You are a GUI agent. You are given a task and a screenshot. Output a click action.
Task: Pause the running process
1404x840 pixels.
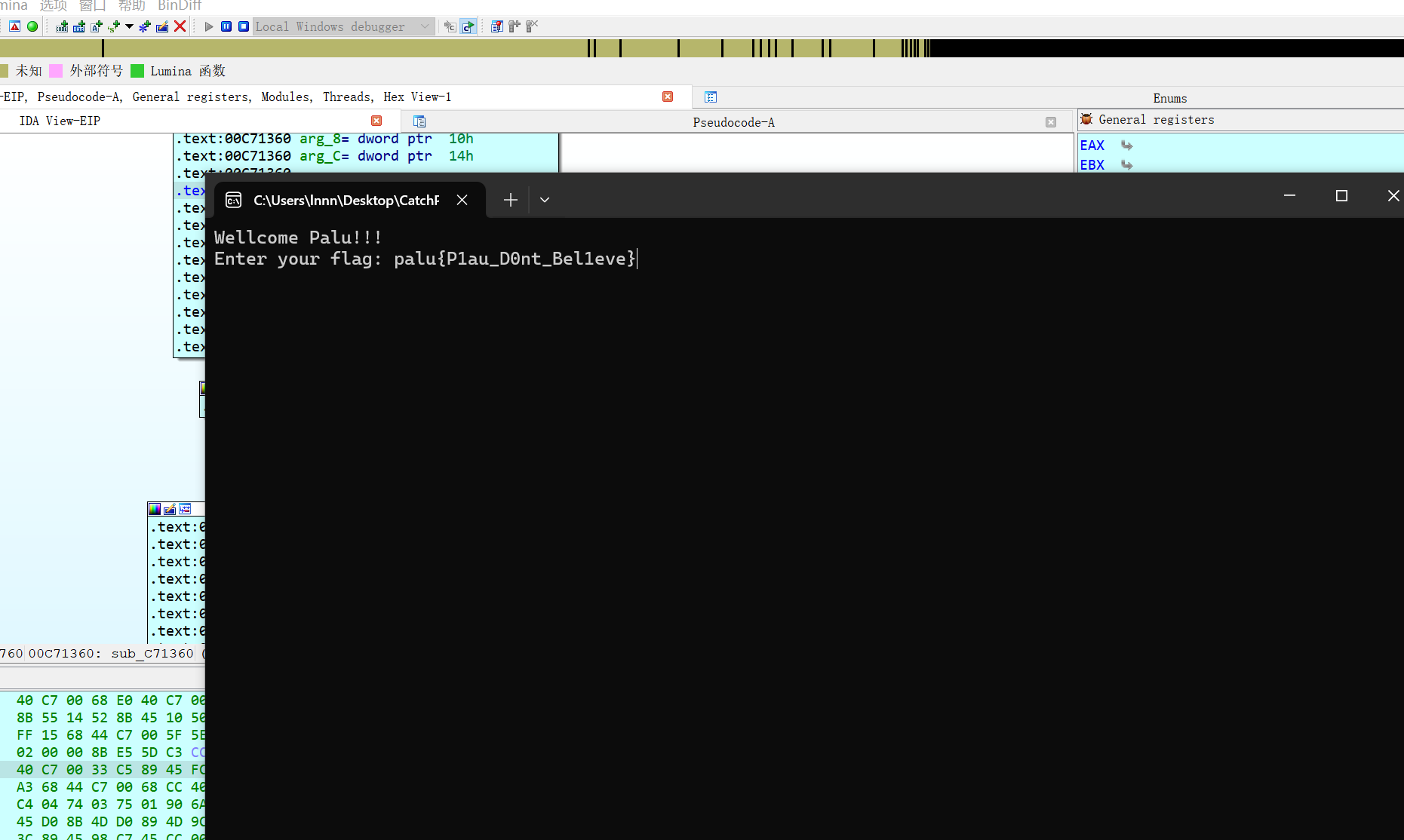pos(226,26)
